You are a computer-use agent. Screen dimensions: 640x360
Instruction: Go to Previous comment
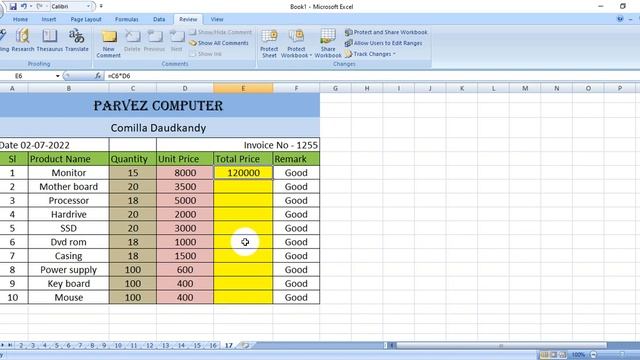pyautogui.click(x=154, y=41)
